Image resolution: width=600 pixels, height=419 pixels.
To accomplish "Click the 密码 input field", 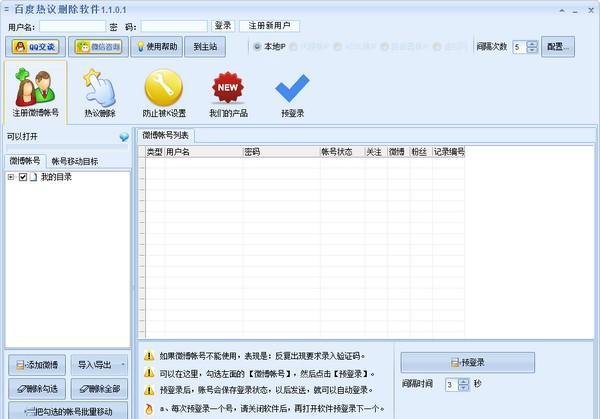I will tap(174, 26).
